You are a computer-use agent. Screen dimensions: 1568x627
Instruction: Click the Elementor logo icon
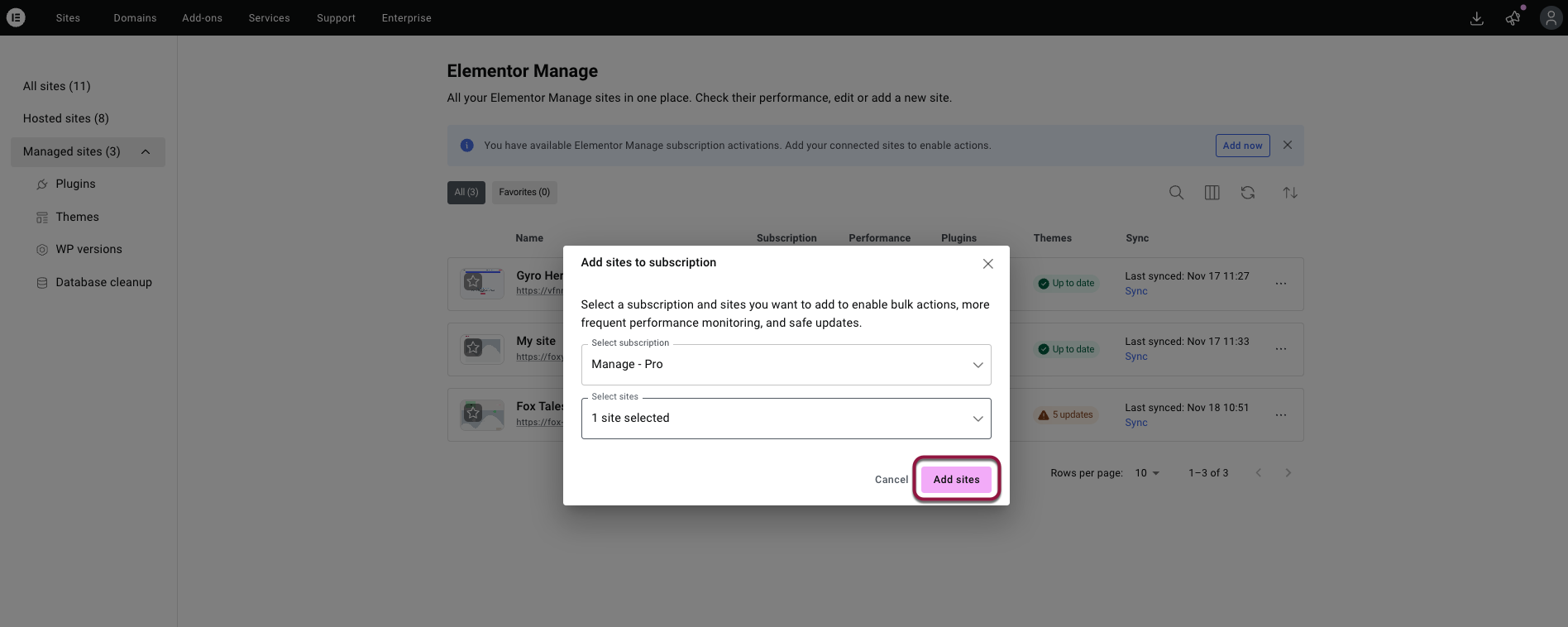click(x=16, y=17)
